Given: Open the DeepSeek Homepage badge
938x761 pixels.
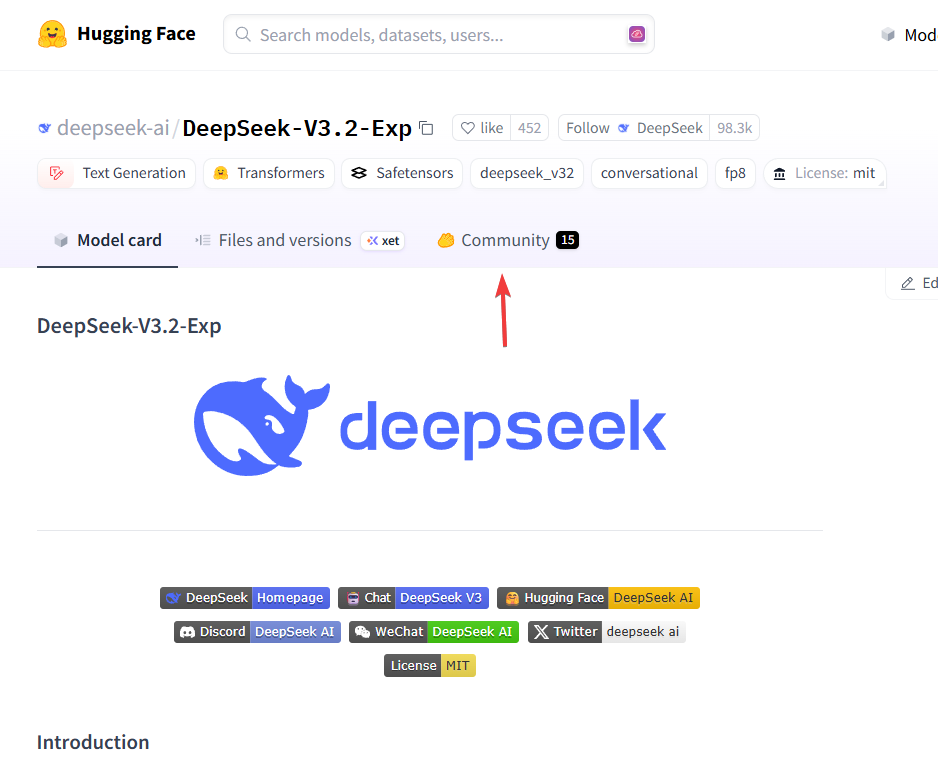Looking at the screenshot, I should coord(245,598).
